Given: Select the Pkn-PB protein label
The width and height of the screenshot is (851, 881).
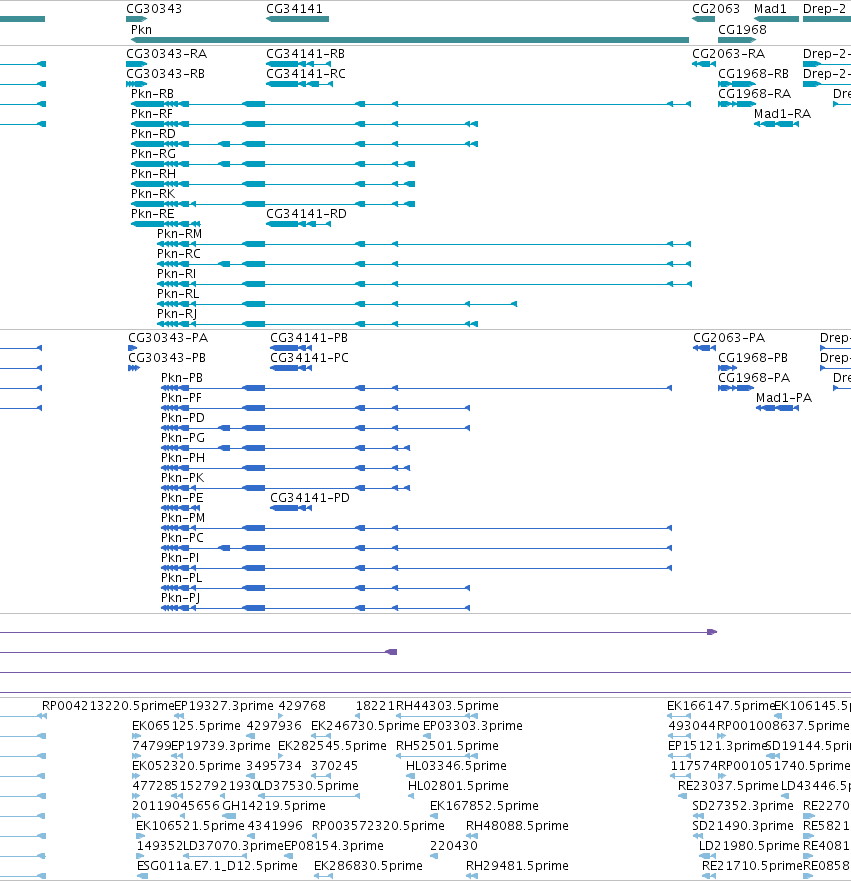Looking at the screenshot, I should click(x=182, y=378).
